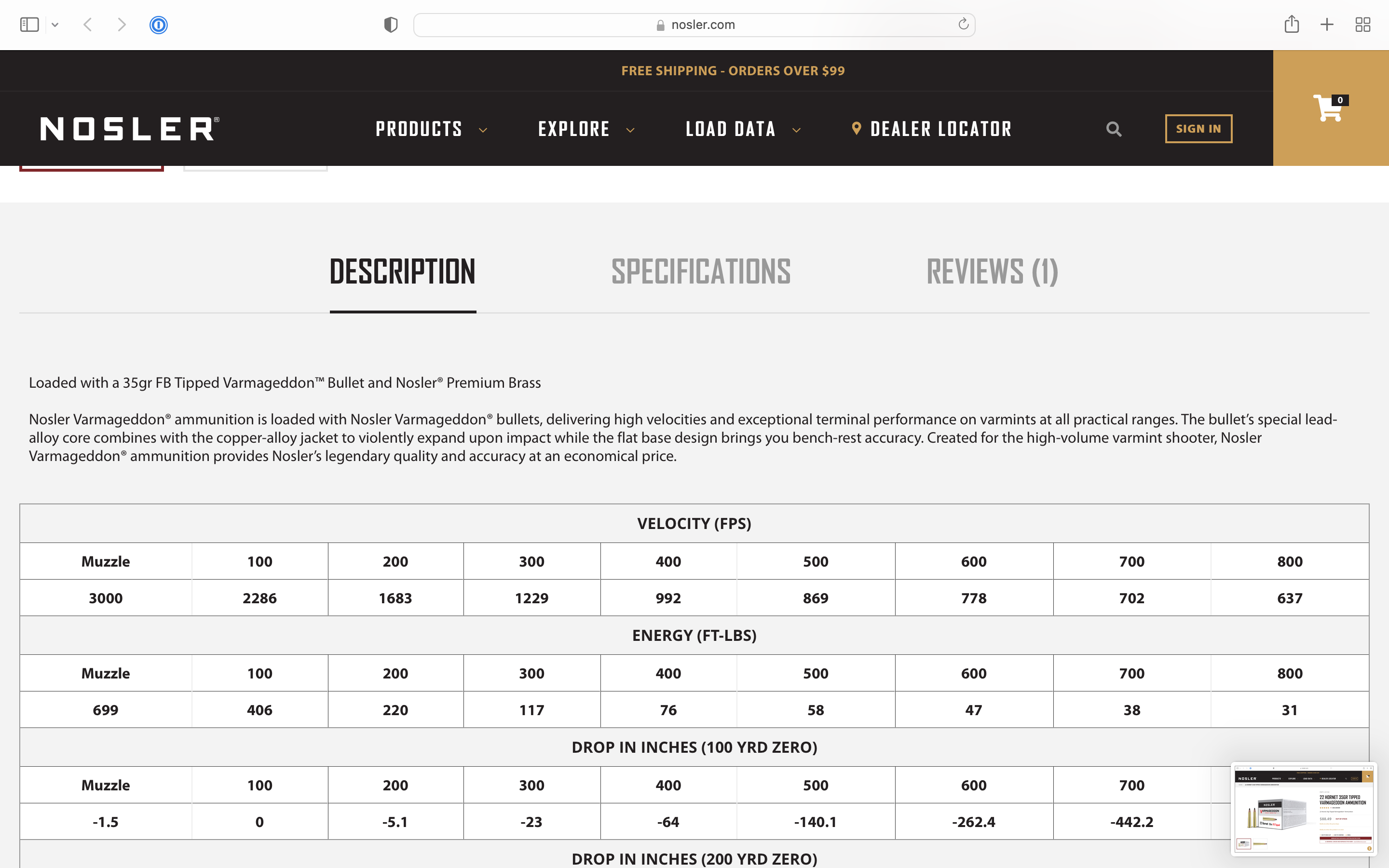Click the Drop in Inches (100 yrd zero) header
1389x868 pixels.
pos(694,747)
